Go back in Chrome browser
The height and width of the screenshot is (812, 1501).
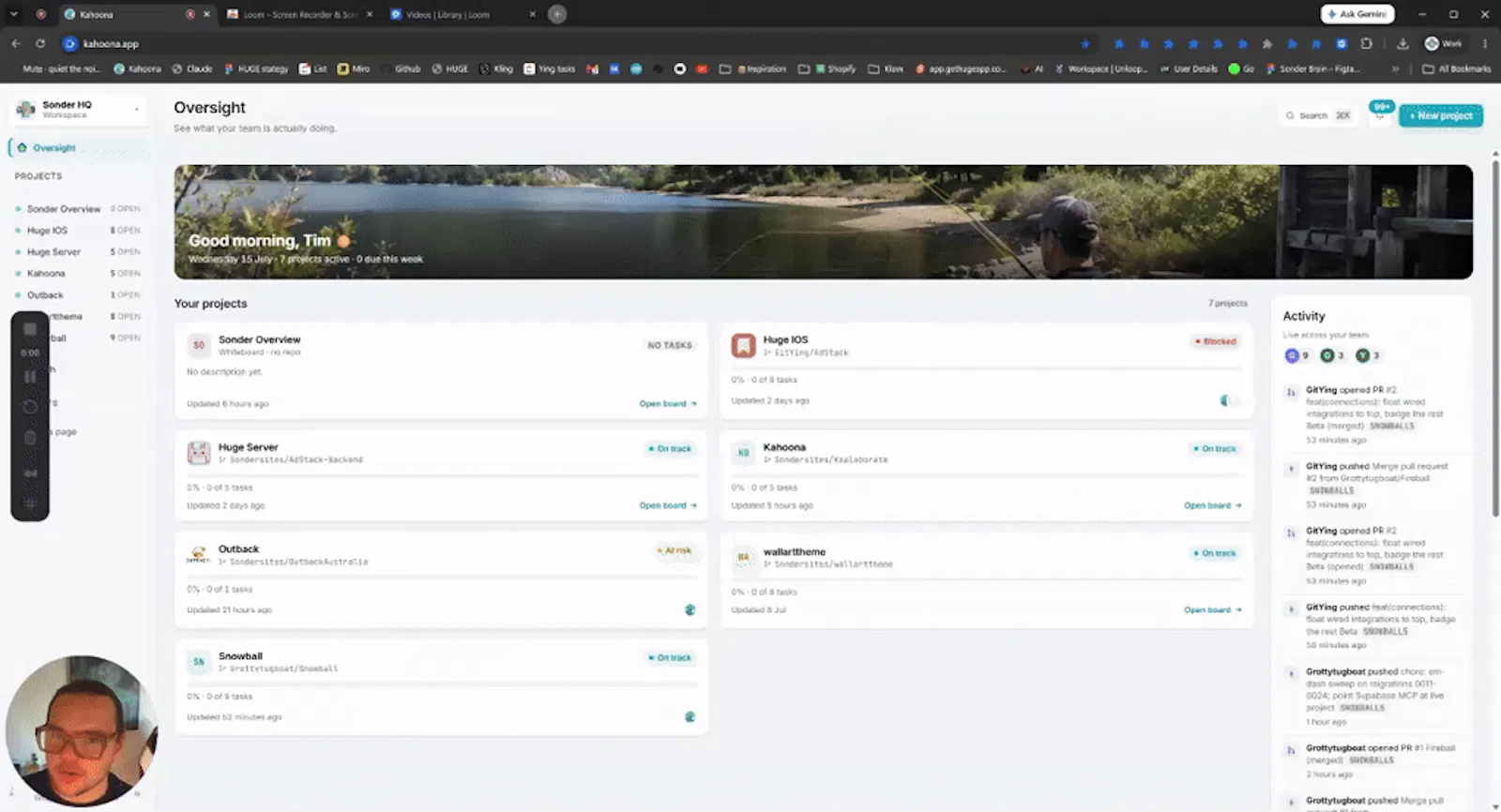pos(16,43)
